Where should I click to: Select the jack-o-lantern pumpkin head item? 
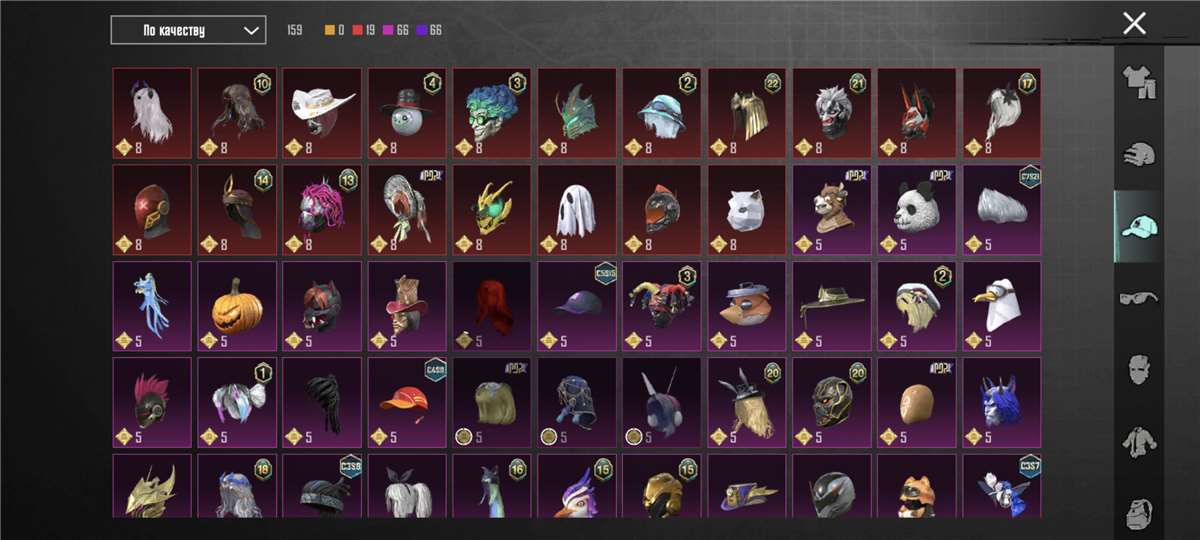236,306
